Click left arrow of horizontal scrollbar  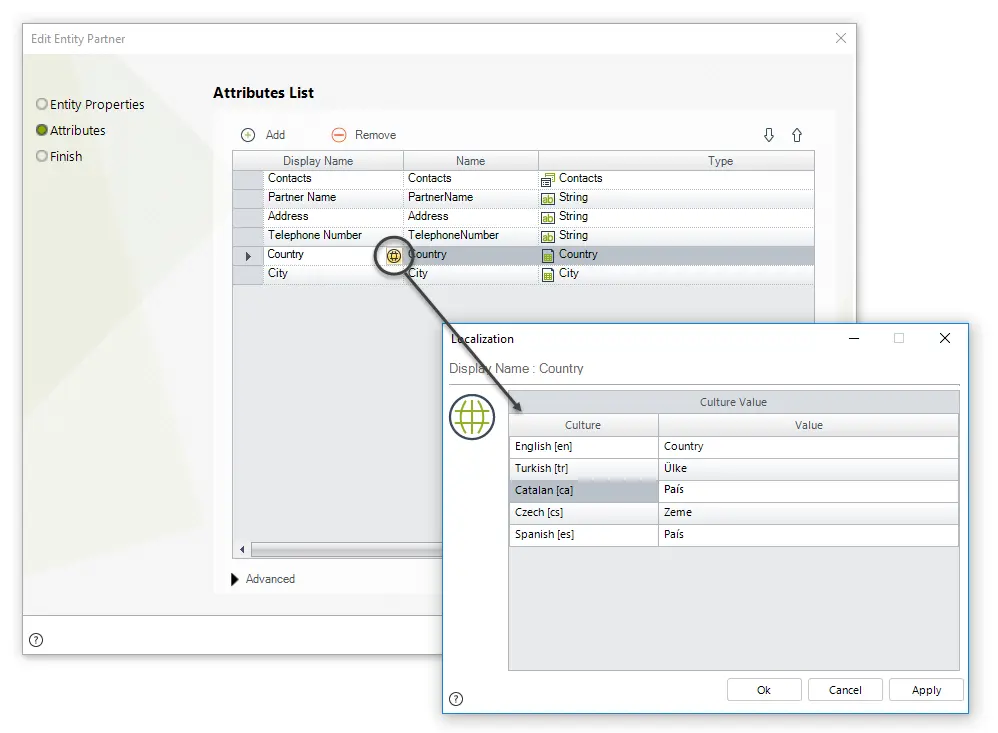(x=242, y=549)
